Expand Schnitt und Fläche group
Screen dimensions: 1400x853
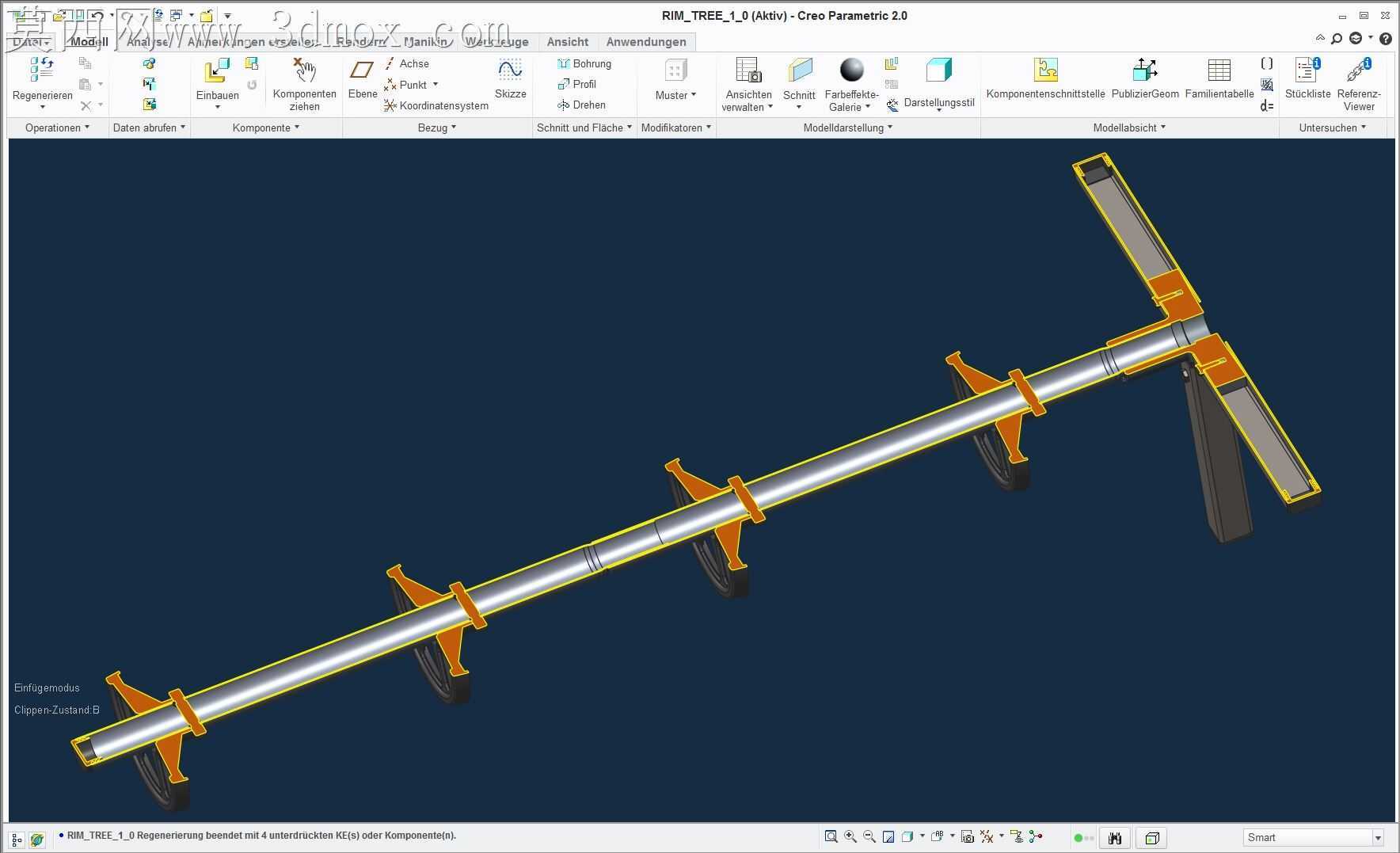[584, 128]
